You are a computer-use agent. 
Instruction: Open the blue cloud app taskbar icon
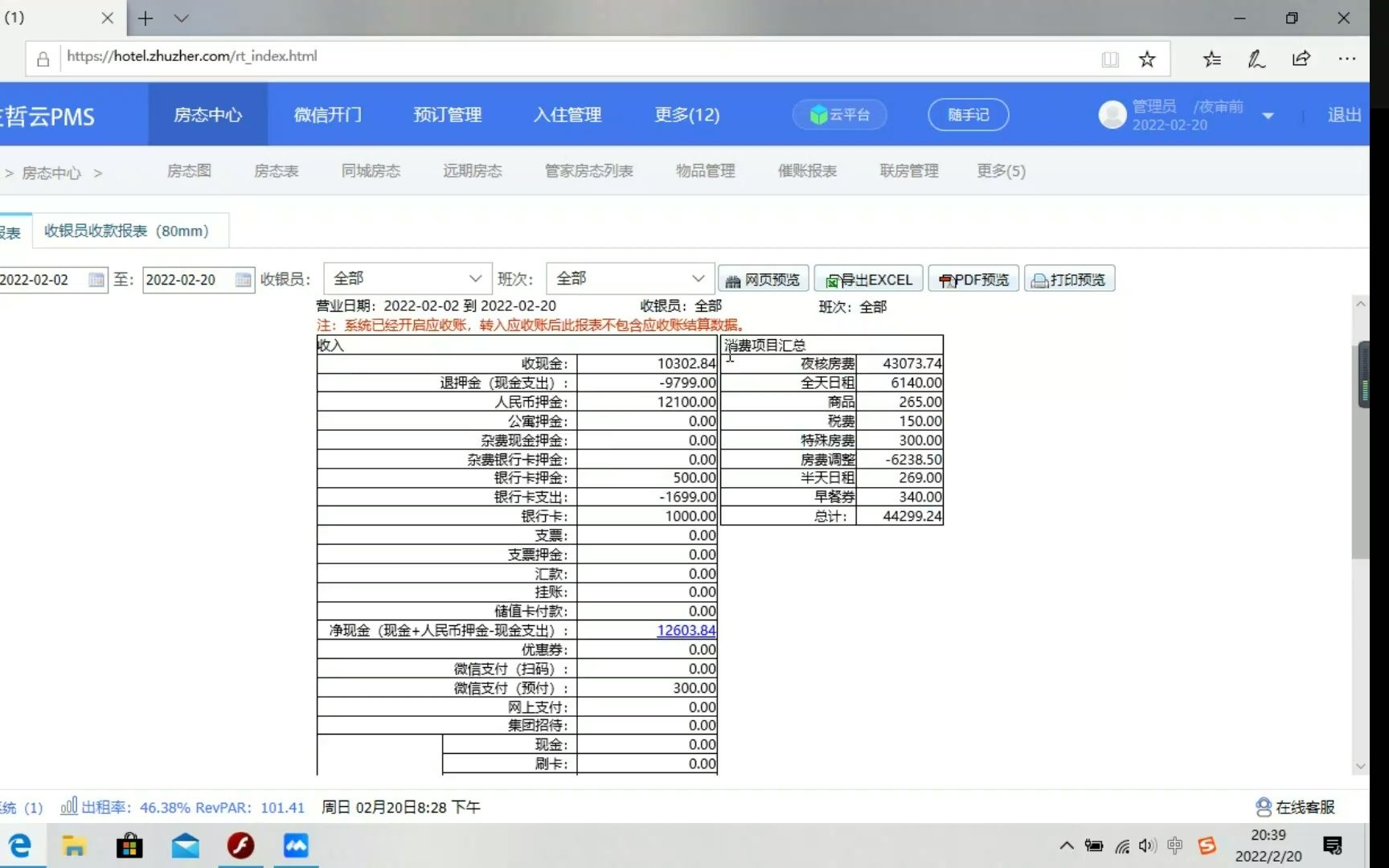296,845
